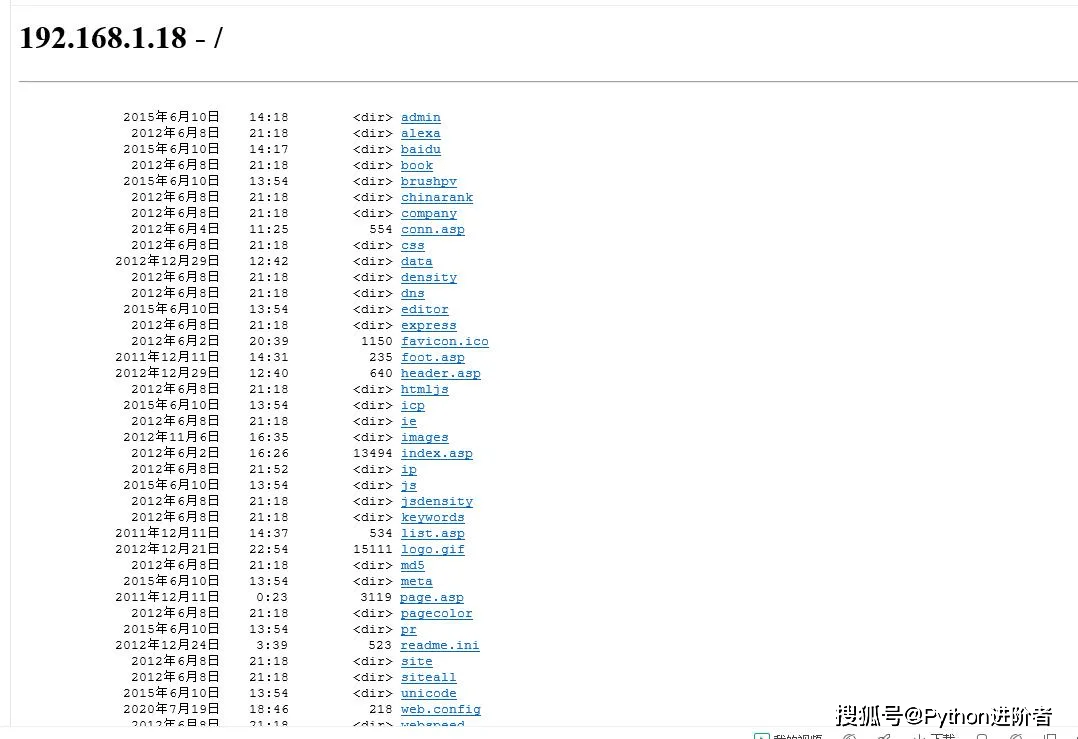Open the readme.ini file link
The width and height of the screenshot is (1078, 739).
tap(440, 646)
